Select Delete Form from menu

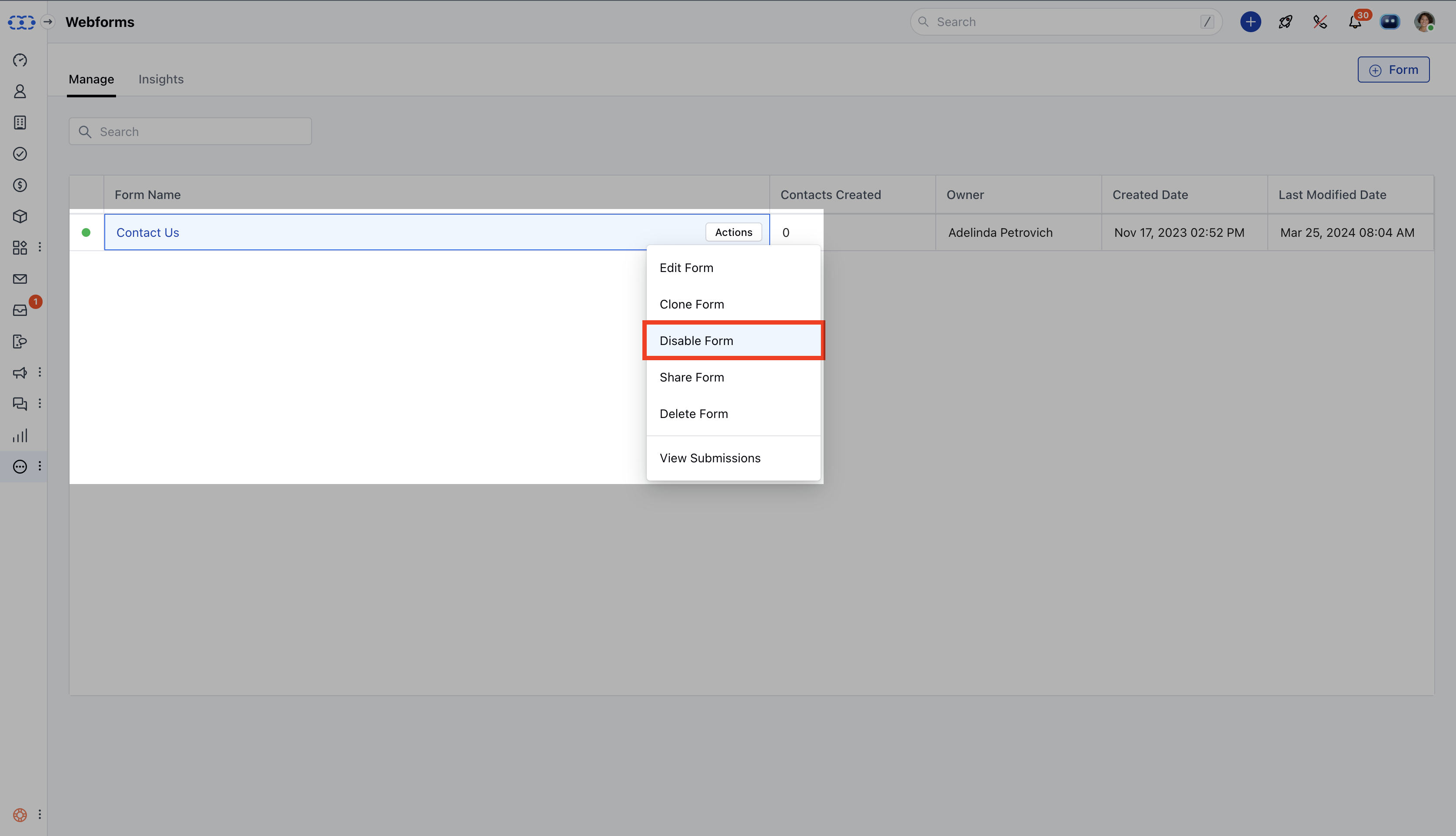[x=733, y=413]
